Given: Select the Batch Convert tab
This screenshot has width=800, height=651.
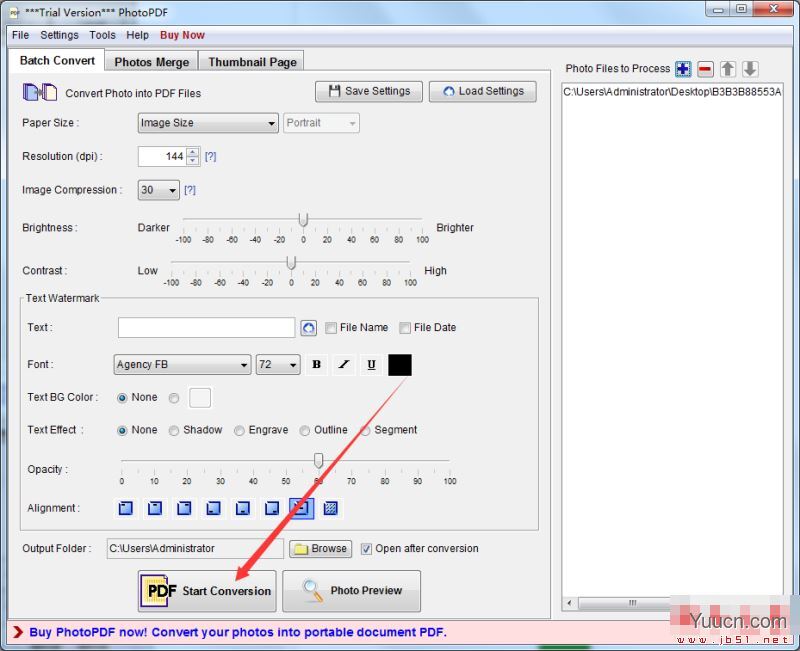Looking at the screenshot, I should click(57, 60).
